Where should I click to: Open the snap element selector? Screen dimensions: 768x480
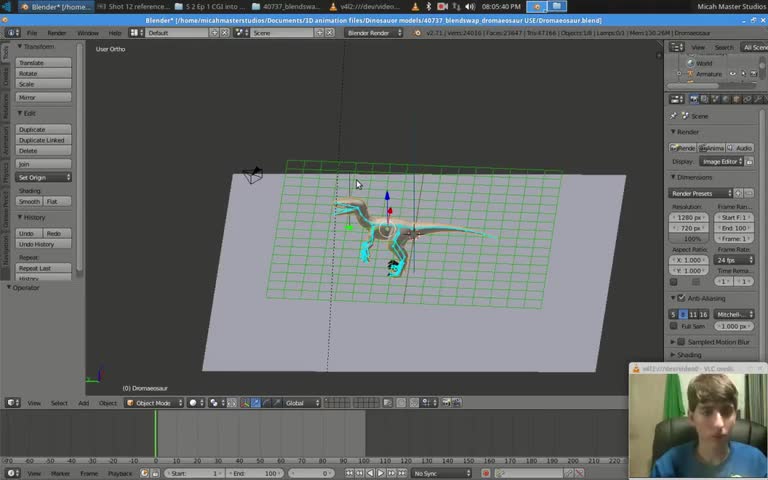click(x=429, y=403)
